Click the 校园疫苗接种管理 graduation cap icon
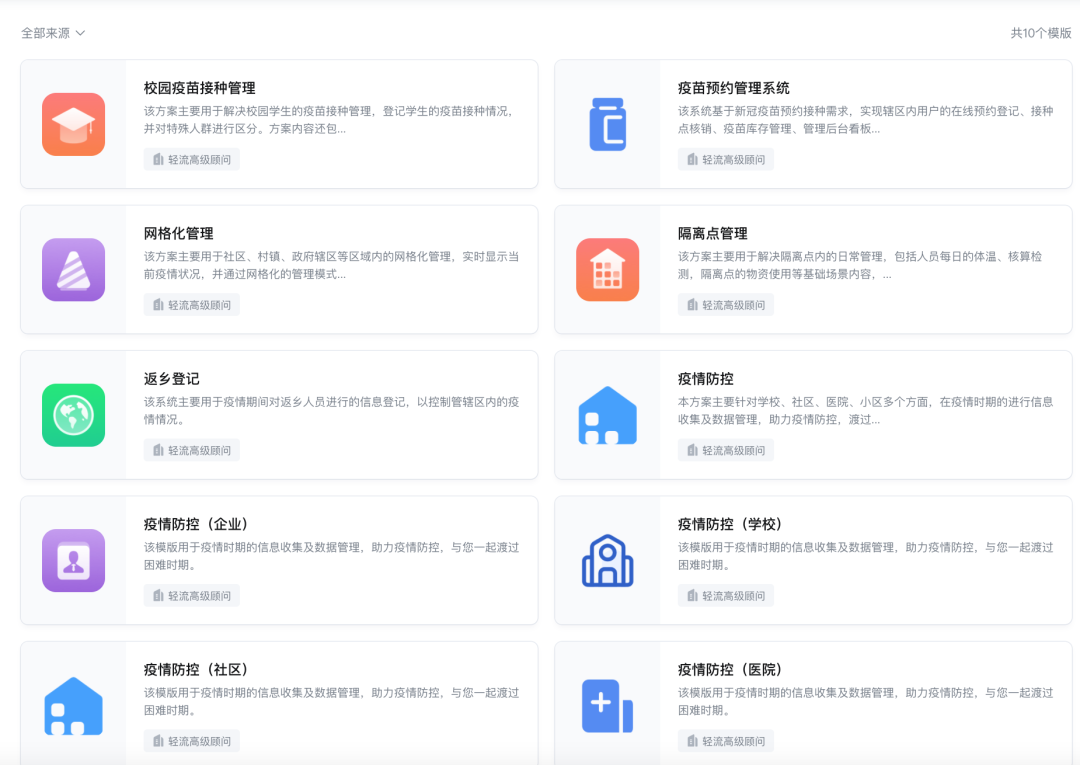 coord(73,124)
